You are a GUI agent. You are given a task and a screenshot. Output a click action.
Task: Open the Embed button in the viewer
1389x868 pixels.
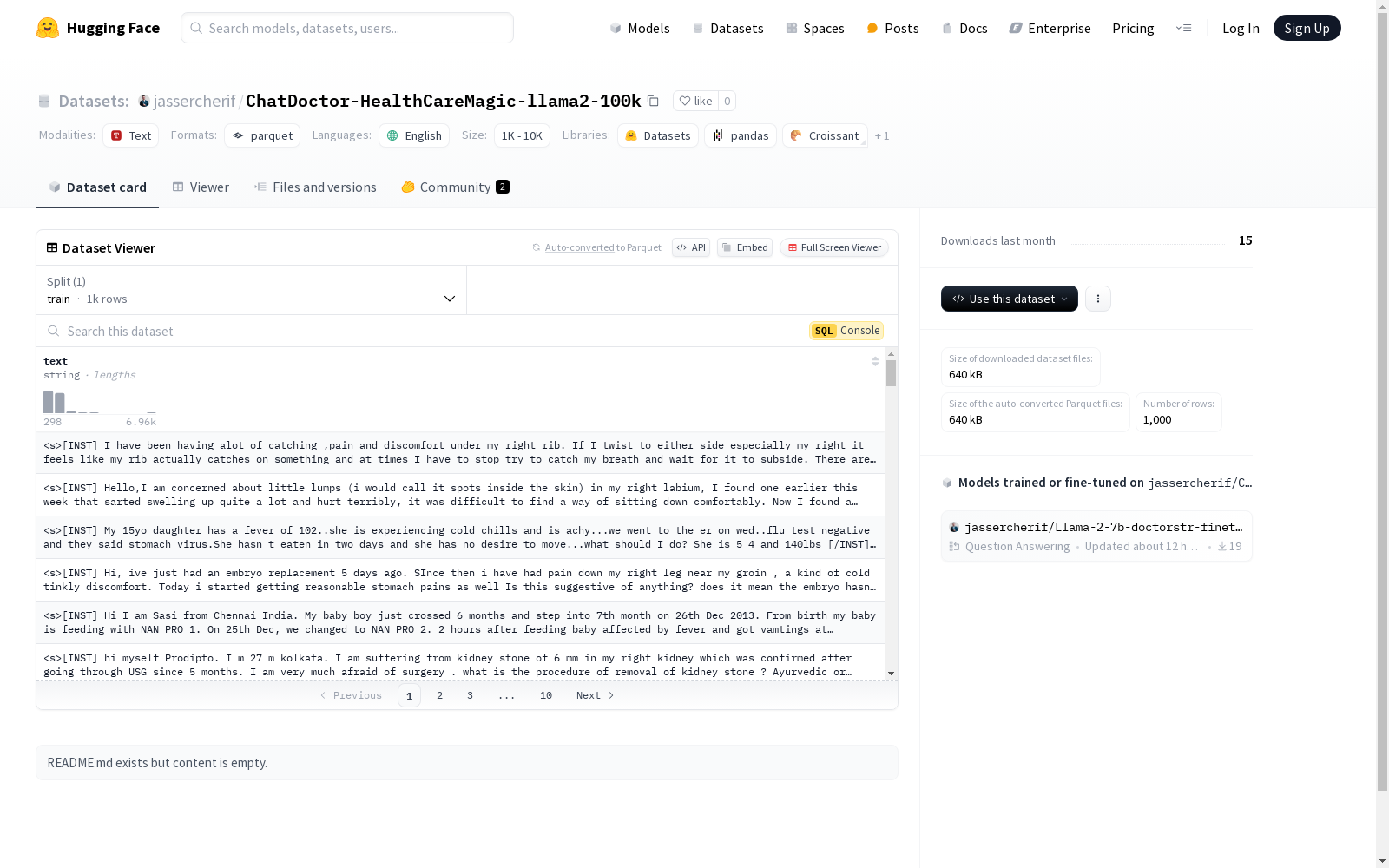click(x=745, y=247)
